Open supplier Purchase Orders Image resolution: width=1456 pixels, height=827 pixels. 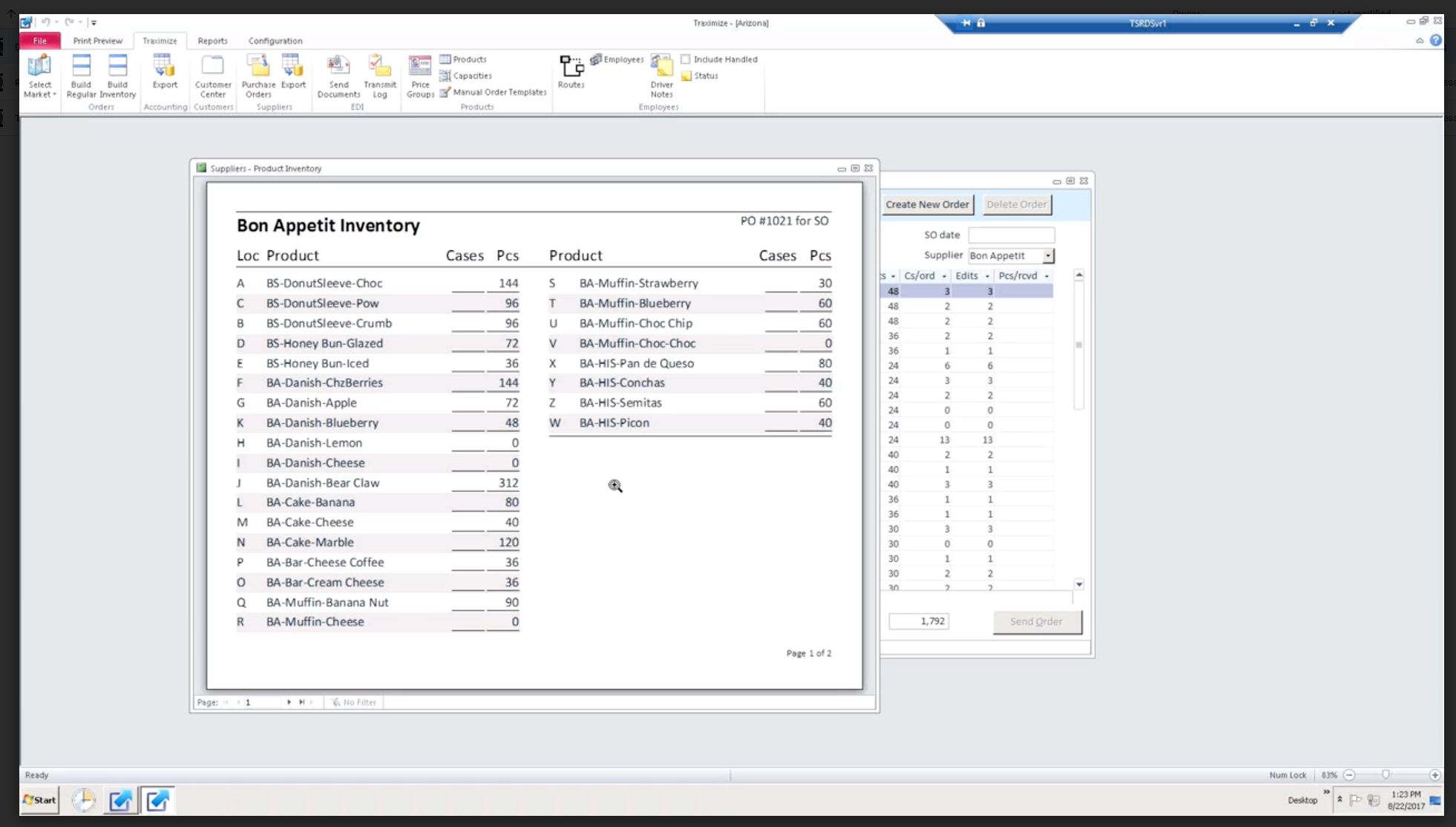pos(258,75)
